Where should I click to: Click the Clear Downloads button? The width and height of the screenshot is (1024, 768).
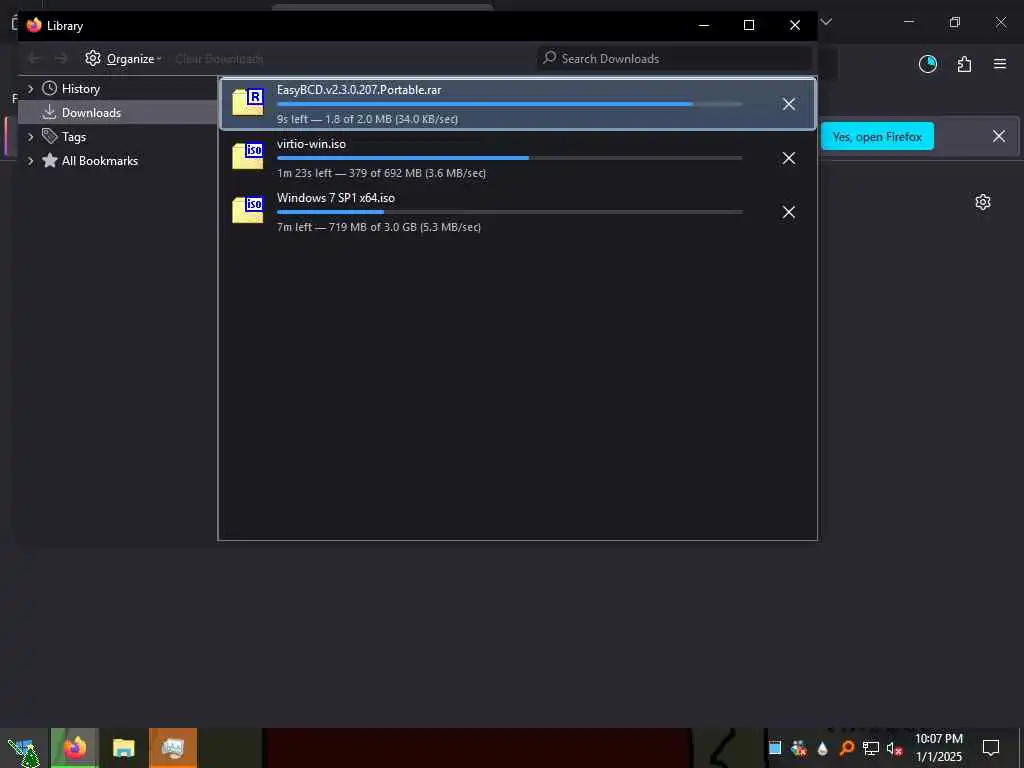(x=219, y=59)
